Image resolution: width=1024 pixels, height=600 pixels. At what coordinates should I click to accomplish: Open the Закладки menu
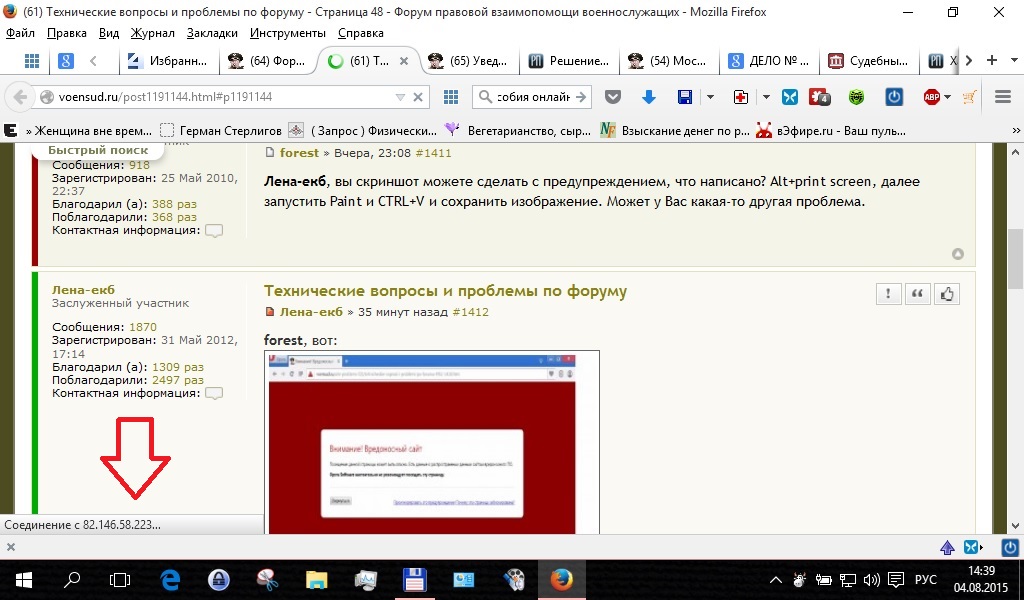212,32
